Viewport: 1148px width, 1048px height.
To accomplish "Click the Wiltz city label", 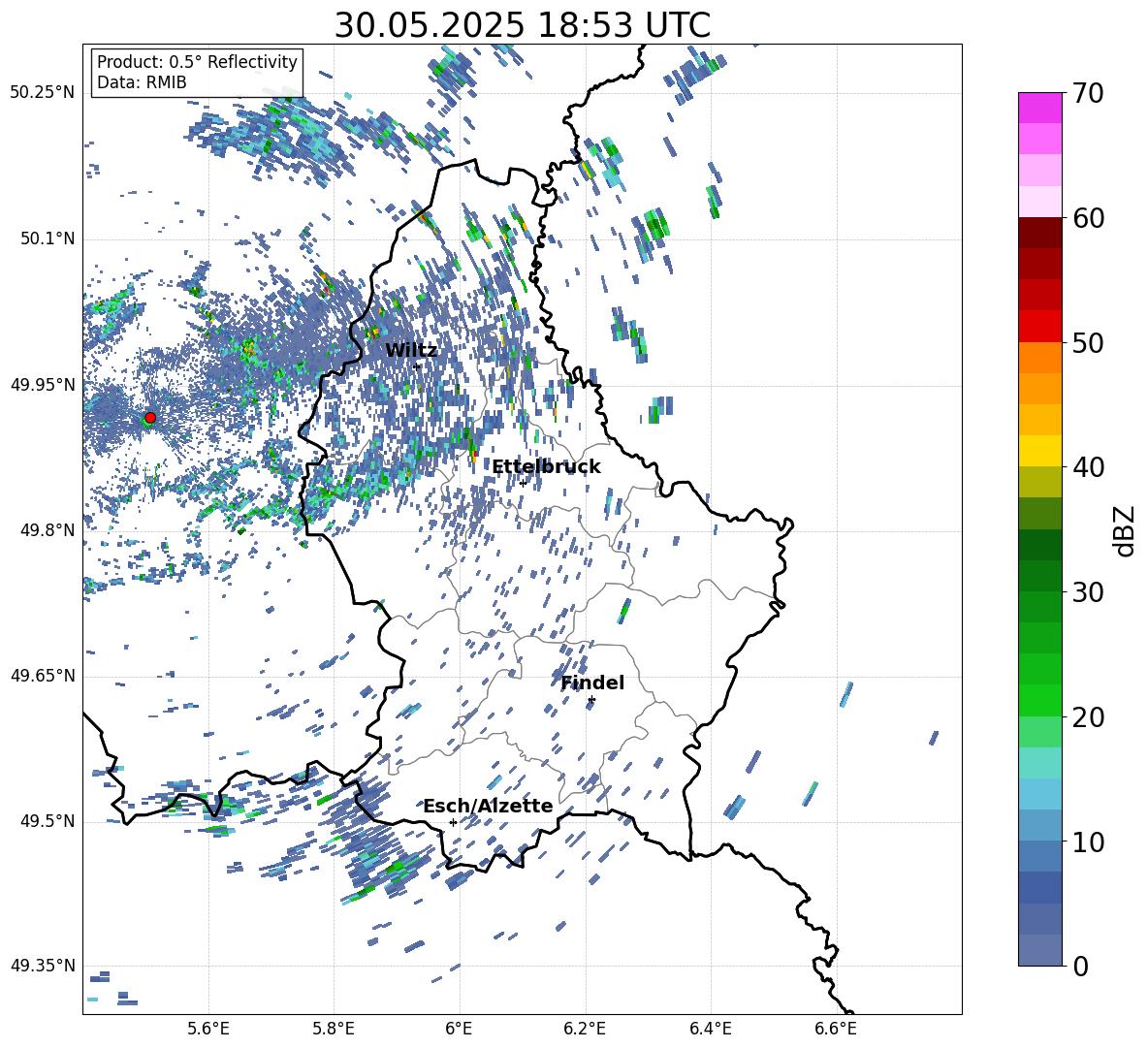I will tap(411, 351).
